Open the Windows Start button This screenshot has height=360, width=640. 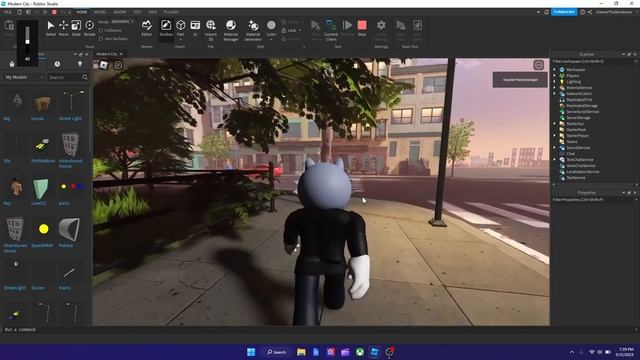pos(251,352)
